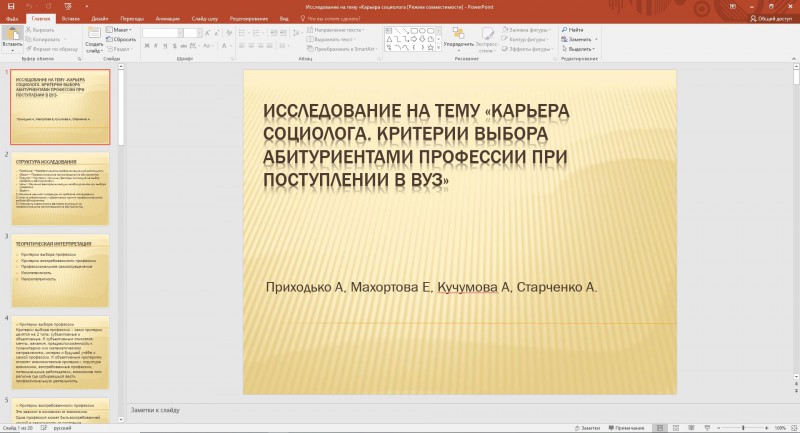Switch to the Слайд-шоу tab
This screenshot has height=433, width=800.
click(x=205, y=18)
